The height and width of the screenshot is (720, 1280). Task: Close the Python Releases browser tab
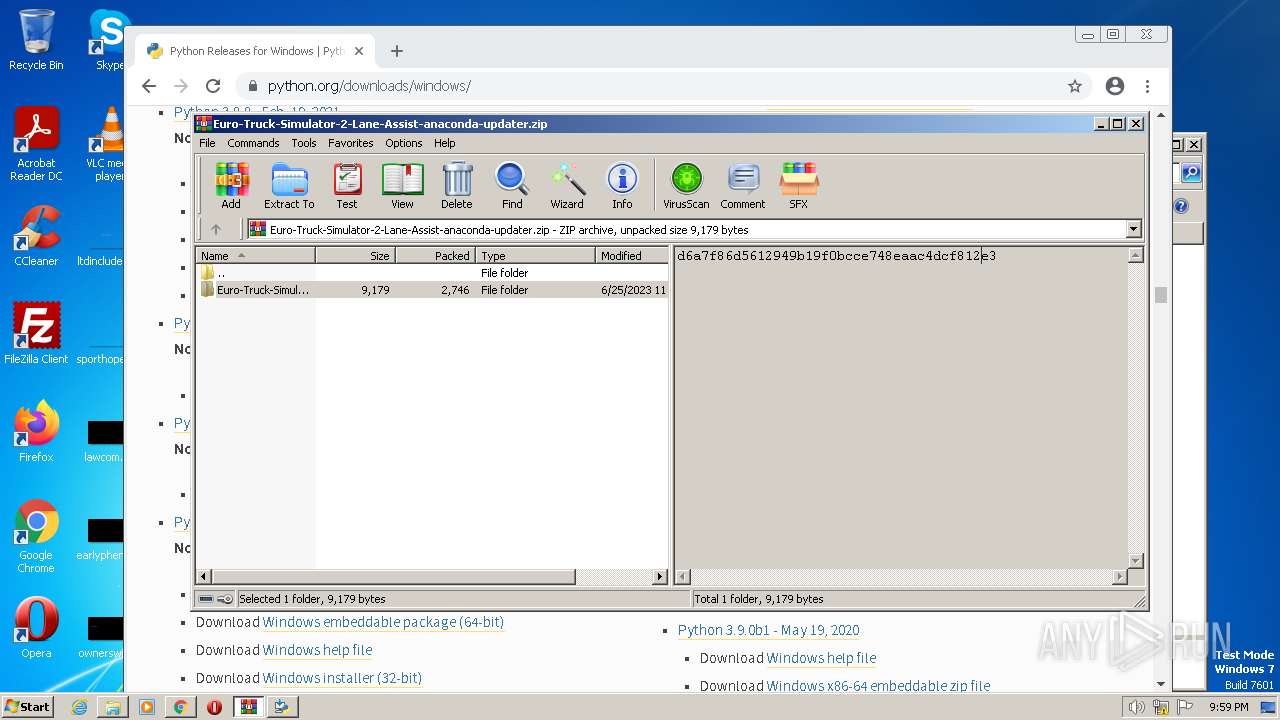[x=359, y=51]
